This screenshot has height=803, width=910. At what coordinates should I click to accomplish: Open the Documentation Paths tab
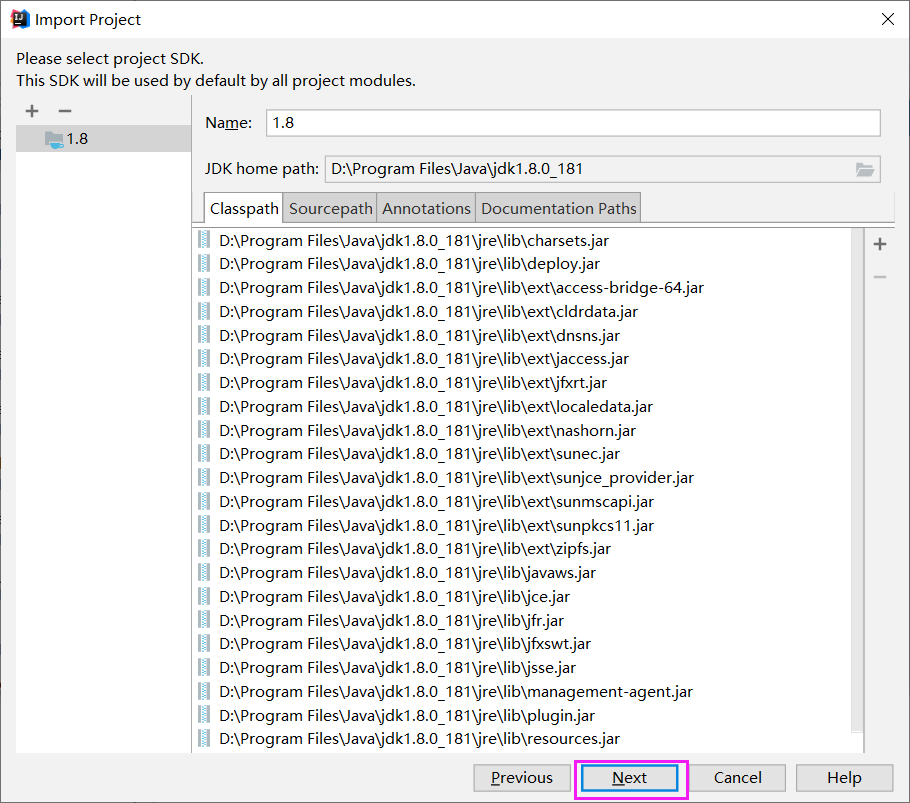click(557, 207)
